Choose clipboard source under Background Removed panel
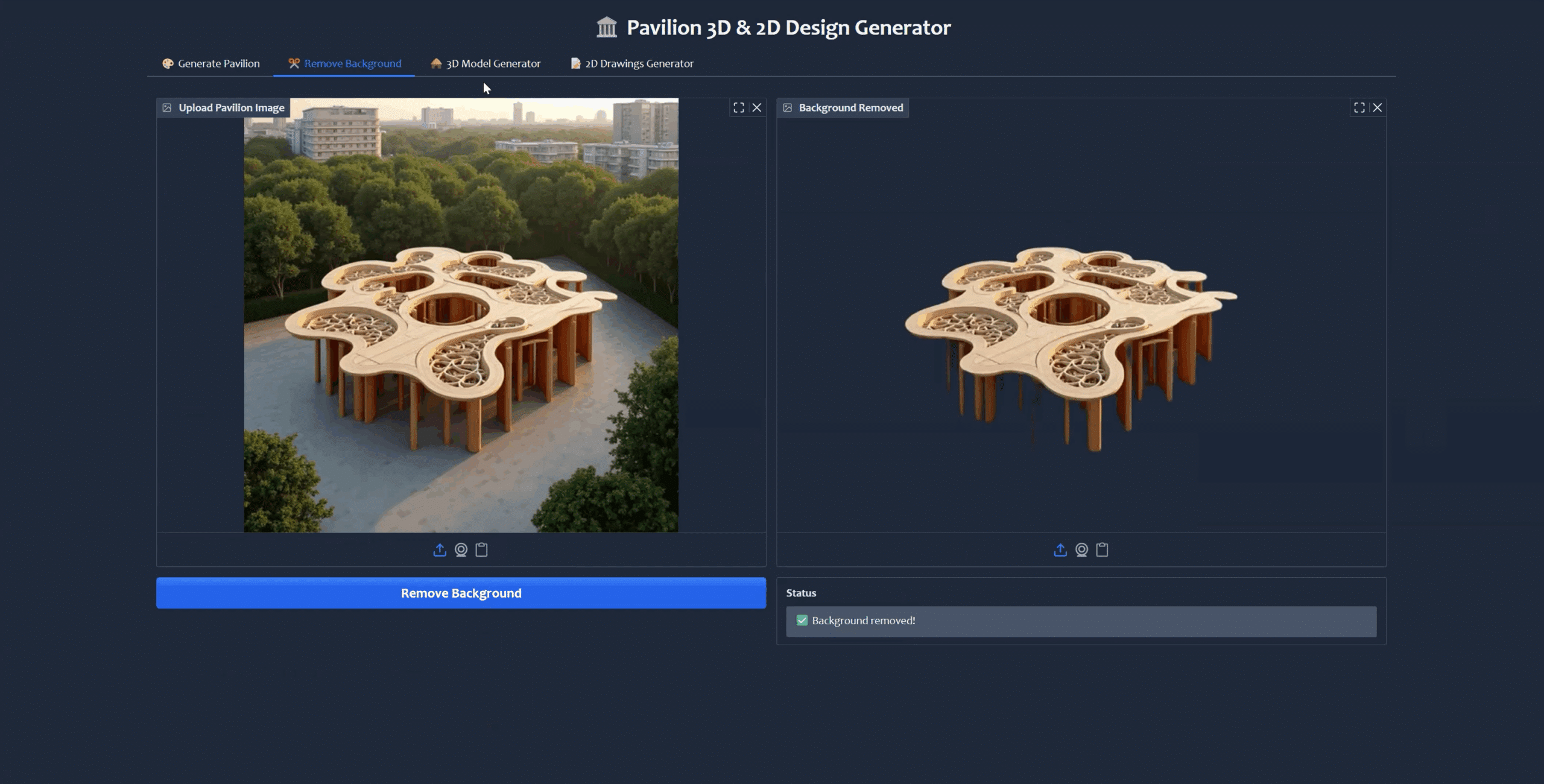1544x784 pixels. point(1102,549)
